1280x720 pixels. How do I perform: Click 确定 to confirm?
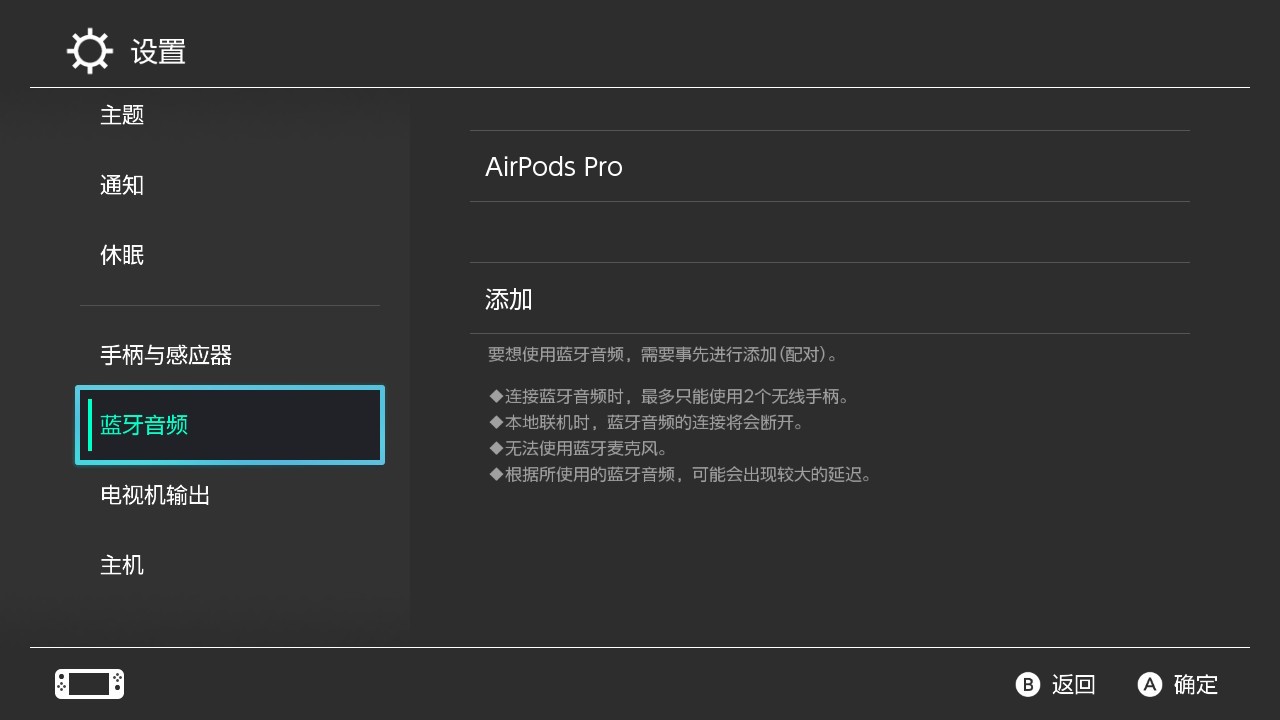[1196, 684]
